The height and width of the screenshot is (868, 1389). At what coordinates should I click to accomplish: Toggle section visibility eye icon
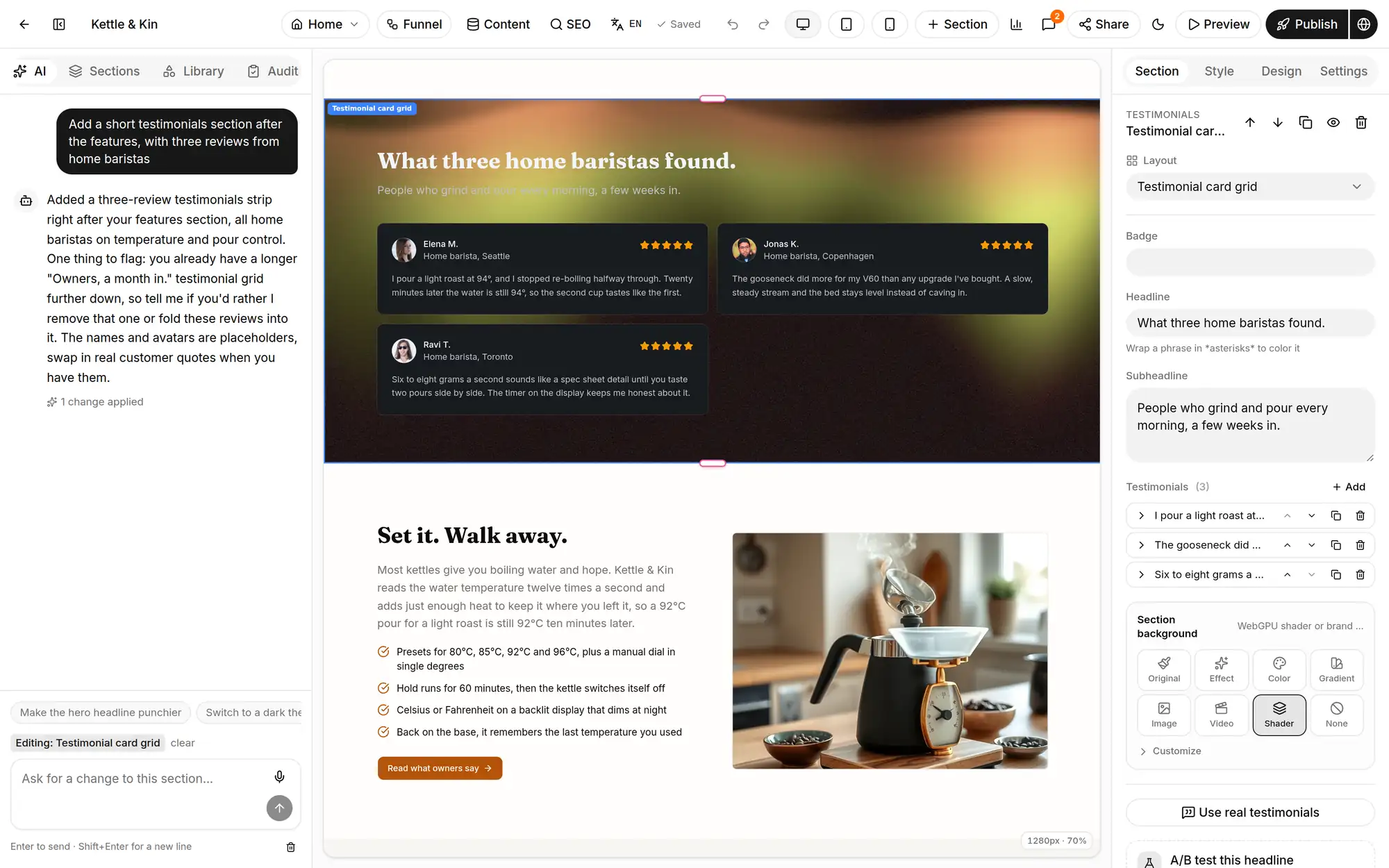coord(1333,122)
